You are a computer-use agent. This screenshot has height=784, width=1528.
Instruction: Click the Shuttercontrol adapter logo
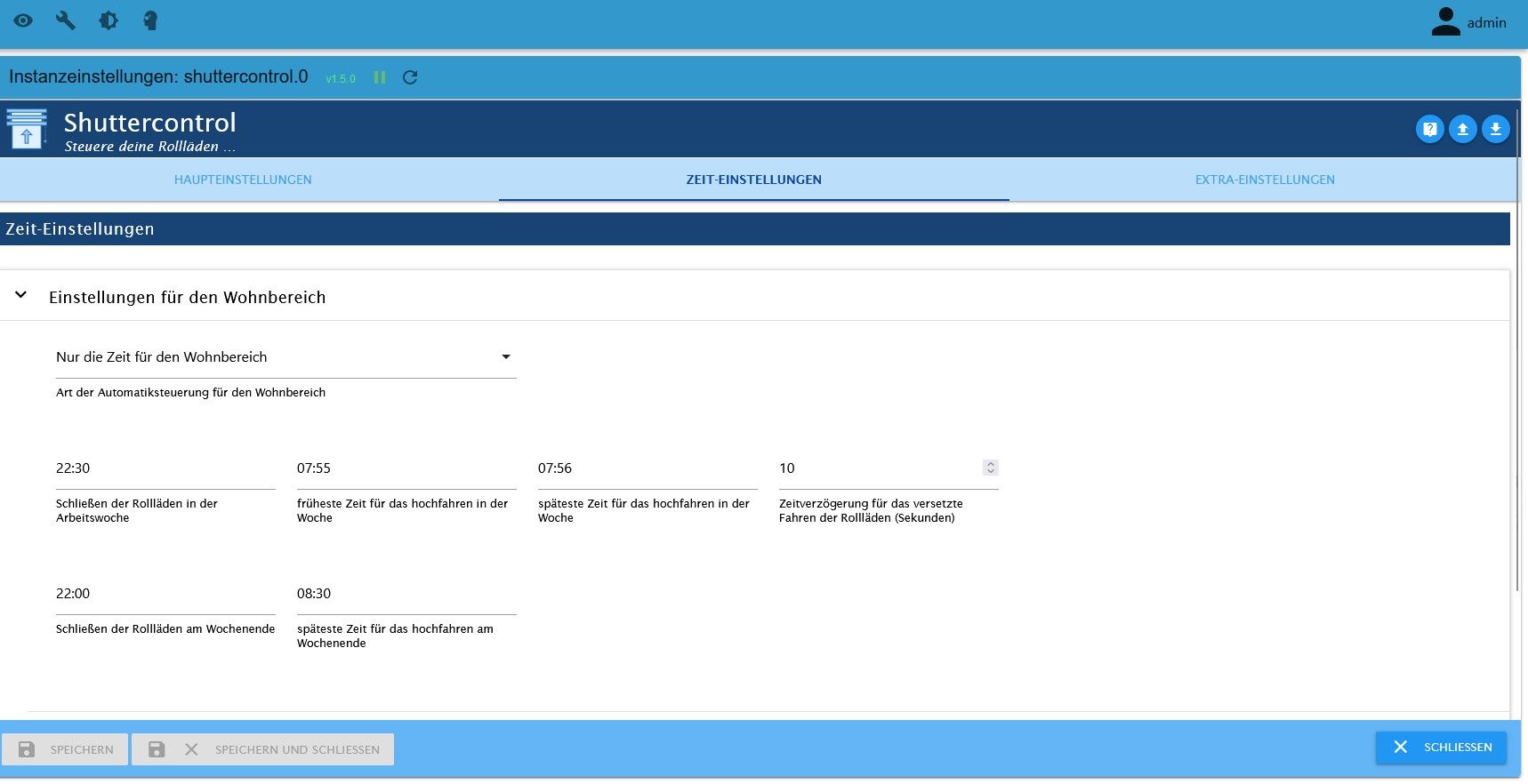pyautogui.click(x=27, y=129)
